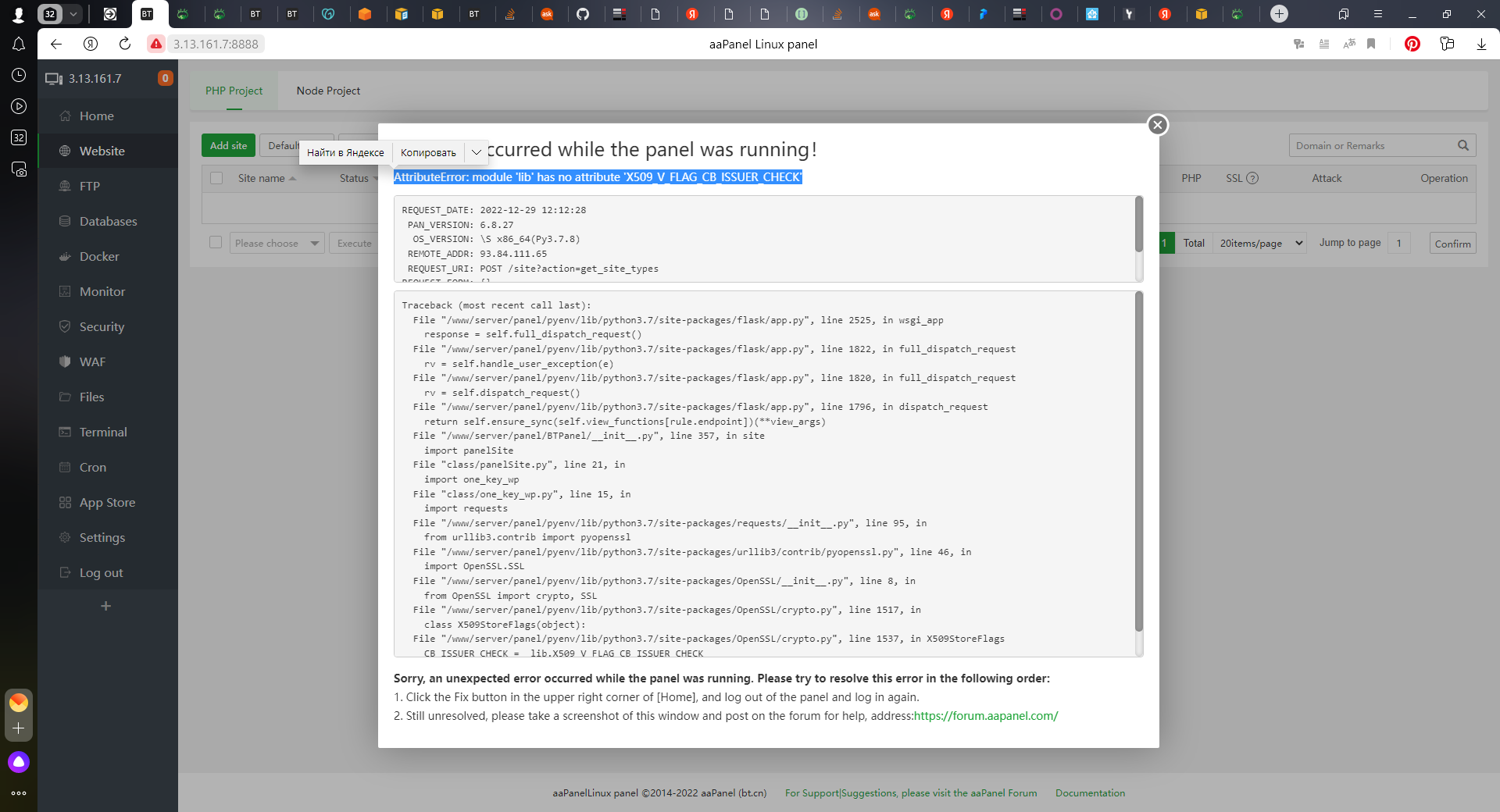The image size is (1500, 812).
Task: Open the Please choose batch dropdown
Action: click(277, 243)
